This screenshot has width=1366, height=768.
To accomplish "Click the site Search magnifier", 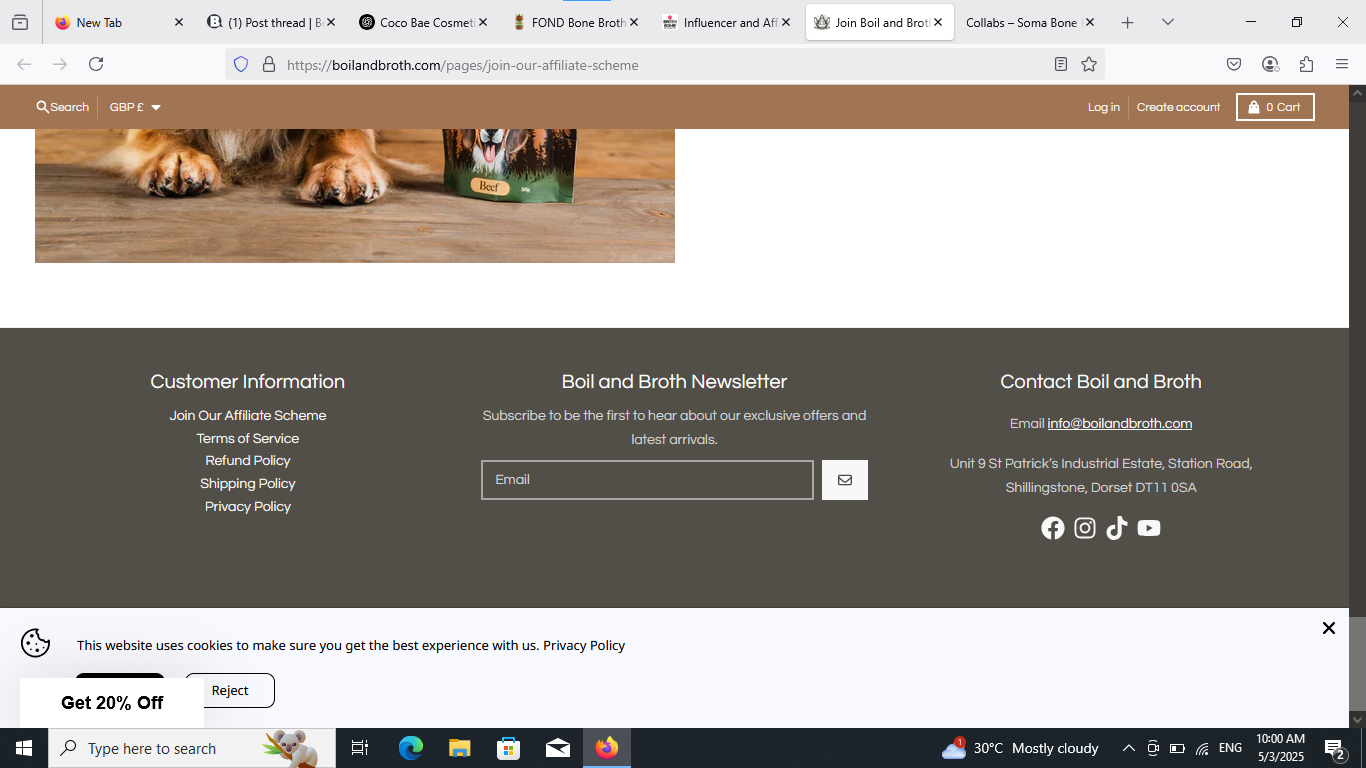I will point(43,107).
